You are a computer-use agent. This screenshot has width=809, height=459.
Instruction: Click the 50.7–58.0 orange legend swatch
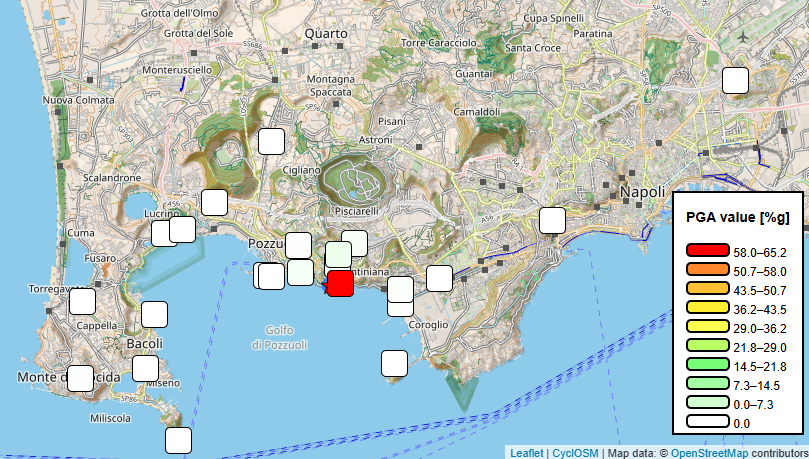(708, 269)
